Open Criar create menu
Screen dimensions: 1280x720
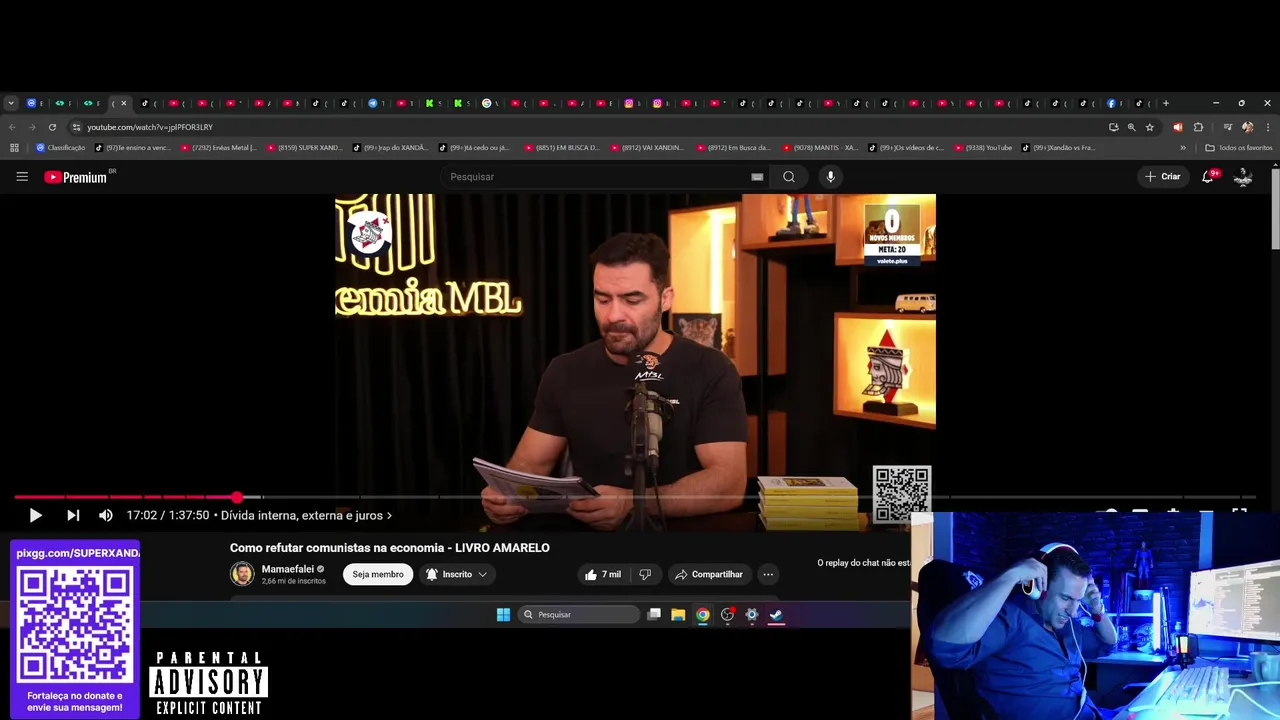click(x=1163, y=177)
